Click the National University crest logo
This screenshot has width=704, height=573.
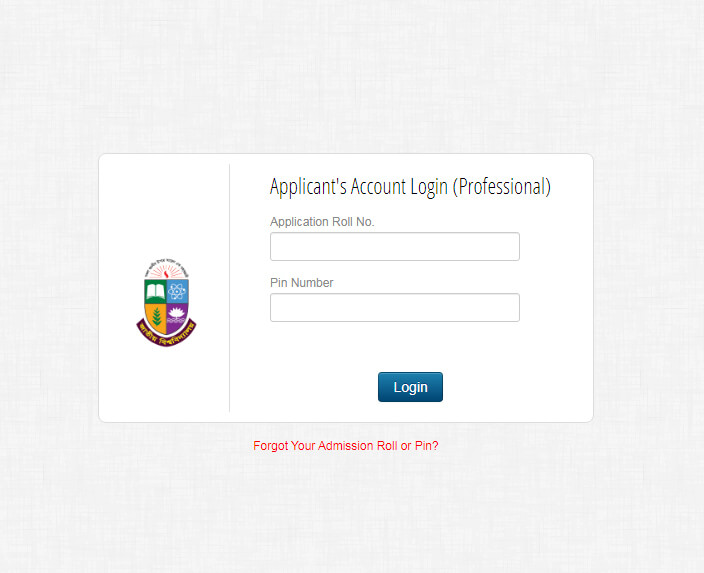pos(166,302)
